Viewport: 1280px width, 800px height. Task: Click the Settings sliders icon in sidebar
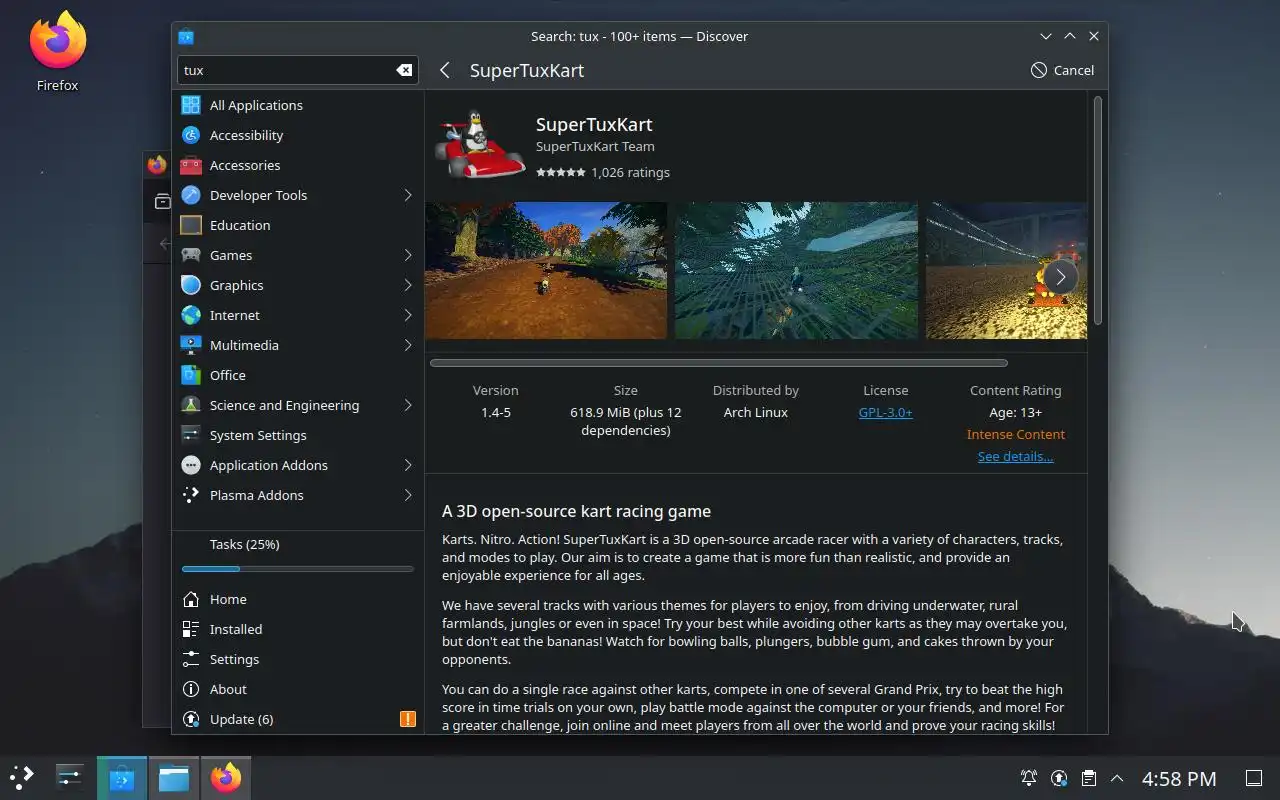[x=191, y=659]
